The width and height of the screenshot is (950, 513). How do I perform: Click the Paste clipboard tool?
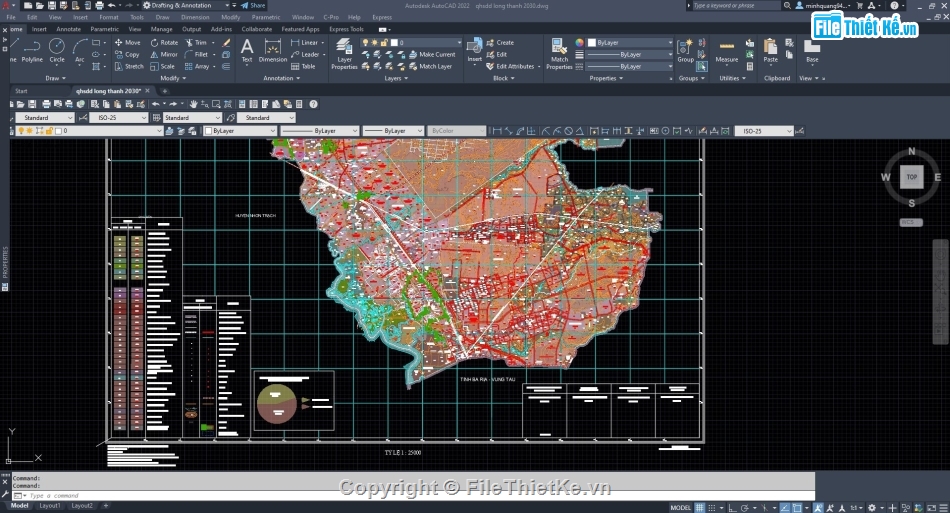[x=771, y=51]
